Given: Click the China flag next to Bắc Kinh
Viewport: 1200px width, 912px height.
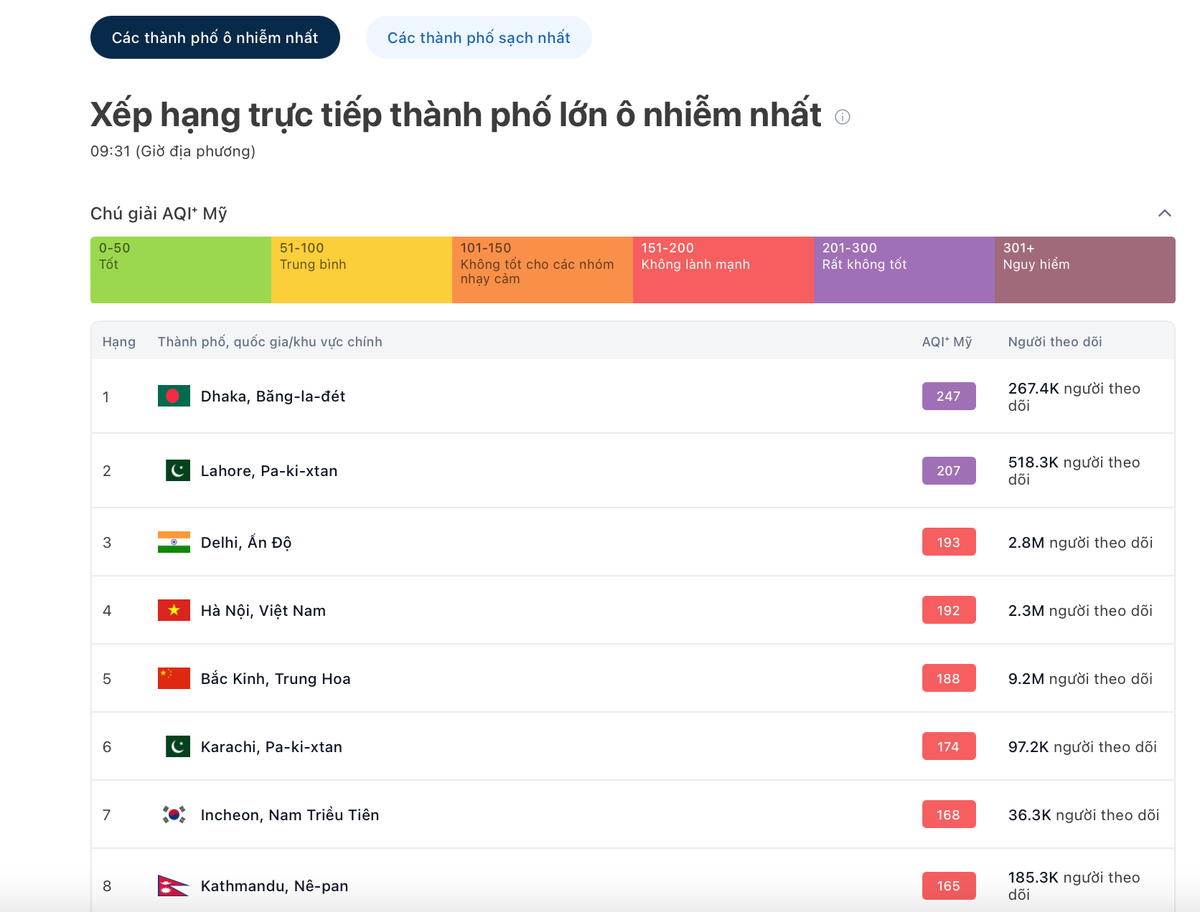Looking at the screenshot, I should [174, 678].
